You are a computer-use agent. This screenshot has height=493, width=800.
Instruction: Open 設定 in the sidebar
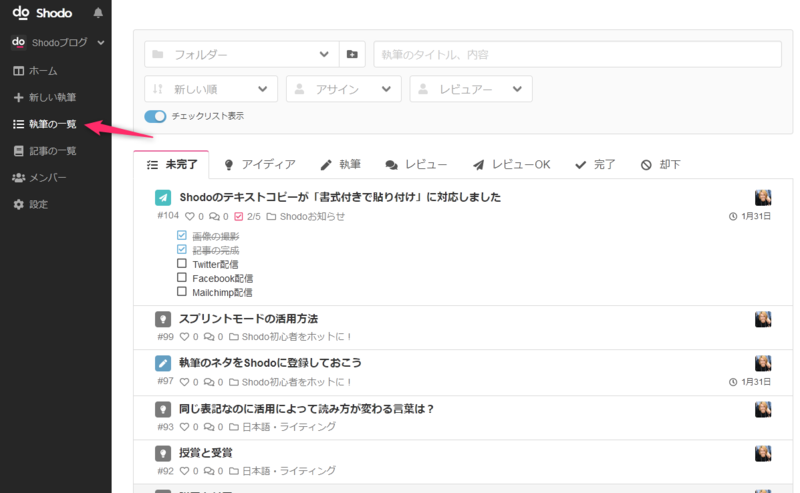[x=31, y=204]
